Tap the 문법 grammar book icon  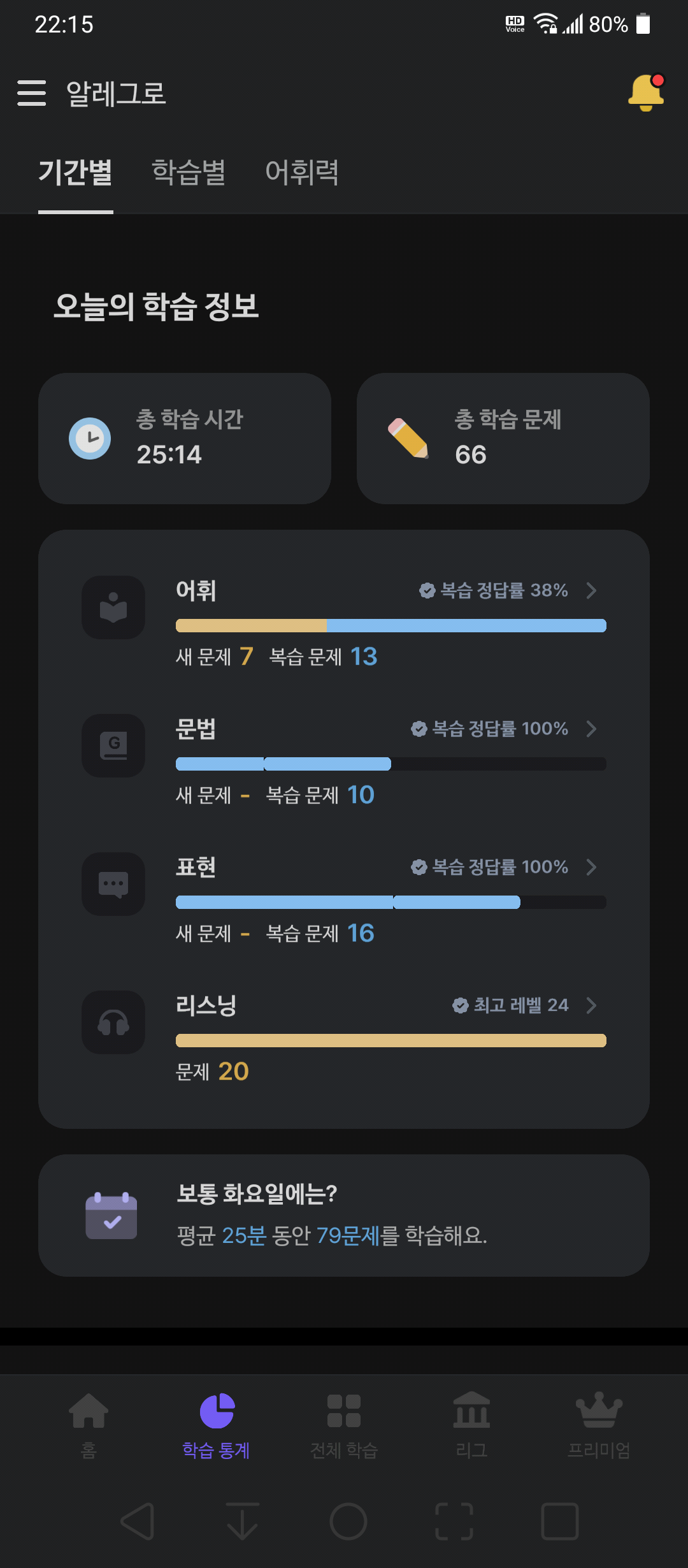tap(113, 746)
